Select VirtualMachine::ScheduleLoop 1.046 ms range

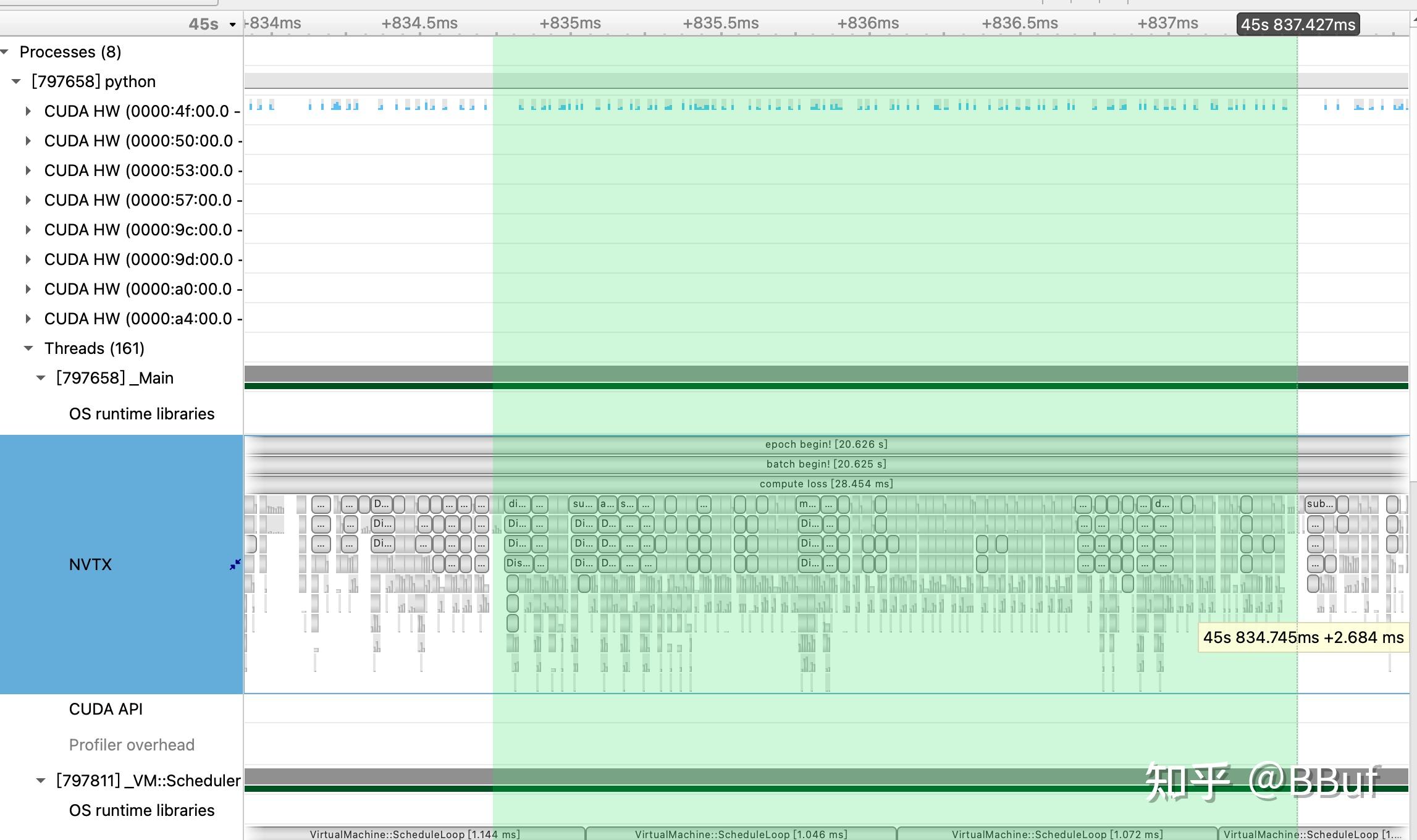(741, 834)
